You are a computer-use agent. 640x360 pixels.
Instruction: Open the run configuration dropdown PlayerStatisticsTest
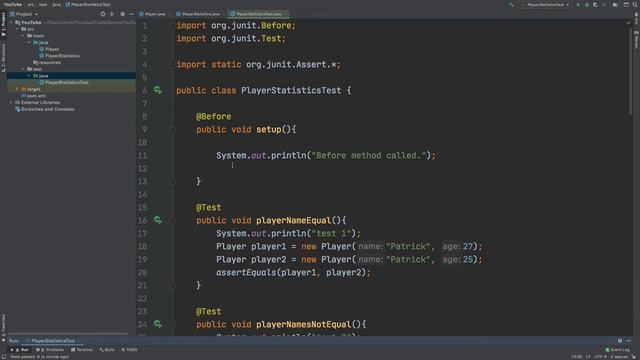tap(546, 4)
